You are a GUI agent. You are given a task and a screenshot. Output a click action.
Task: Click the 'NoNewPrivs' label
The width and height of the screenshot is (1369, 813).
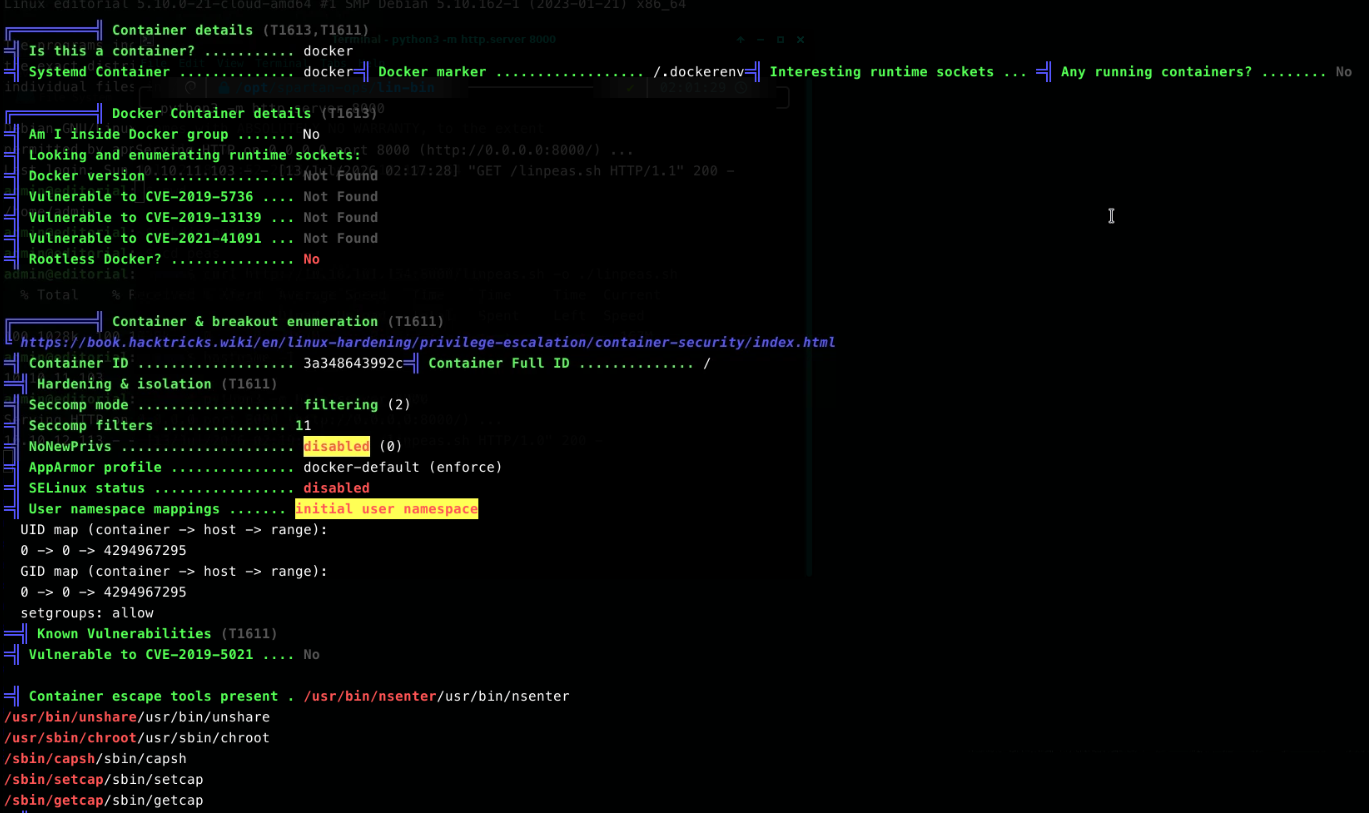(70, 446)
